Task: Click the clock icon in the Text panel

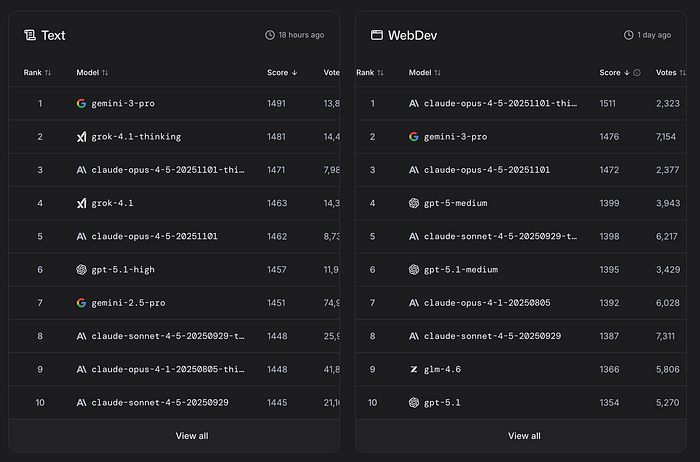Action: click(270, 35)
